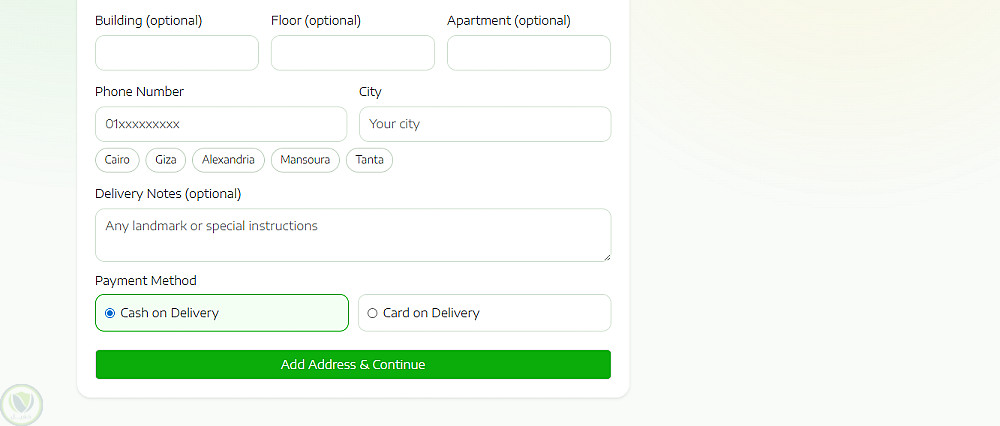1000x426 pixels.
Task: Click the Phone Number field label
Action: (140, 92)
